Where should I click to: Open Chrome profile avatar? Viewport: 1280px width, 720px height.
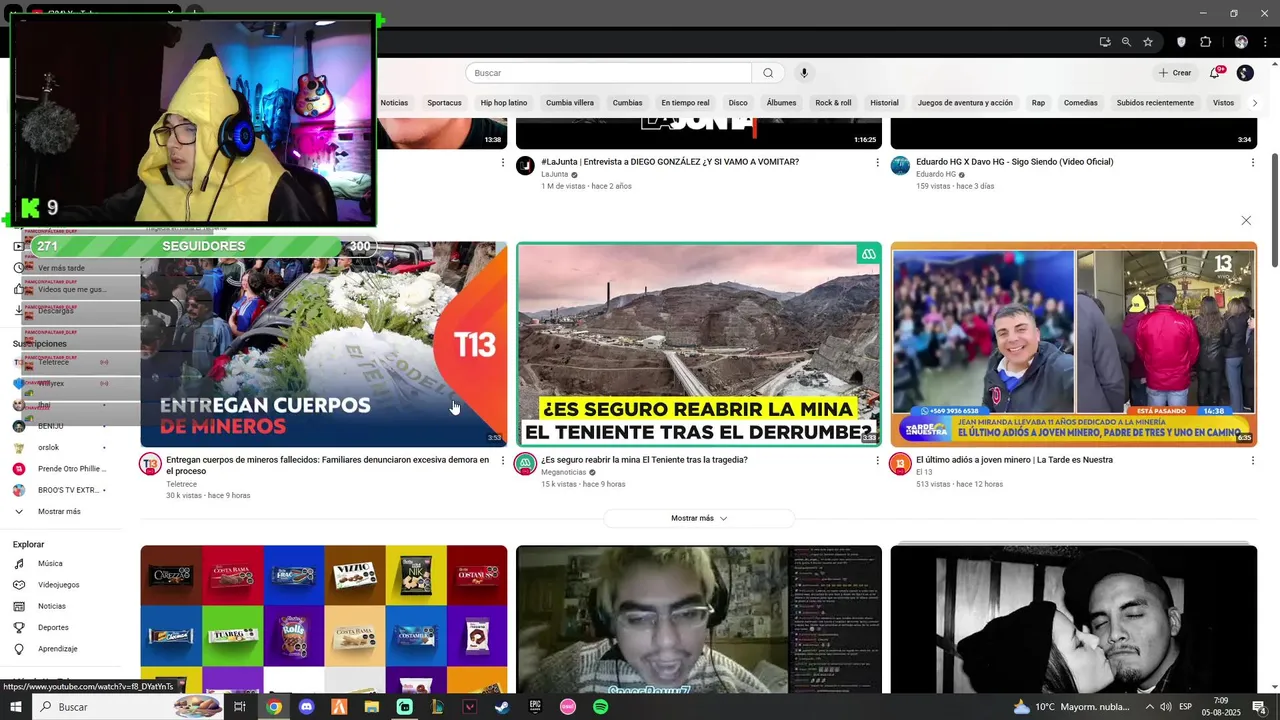pos(1241,42)
